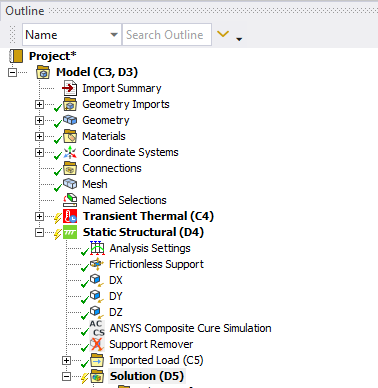Open the Name filter dropdown
The height and width of the screenshot is (388, 378).
(x=114, y=35)
